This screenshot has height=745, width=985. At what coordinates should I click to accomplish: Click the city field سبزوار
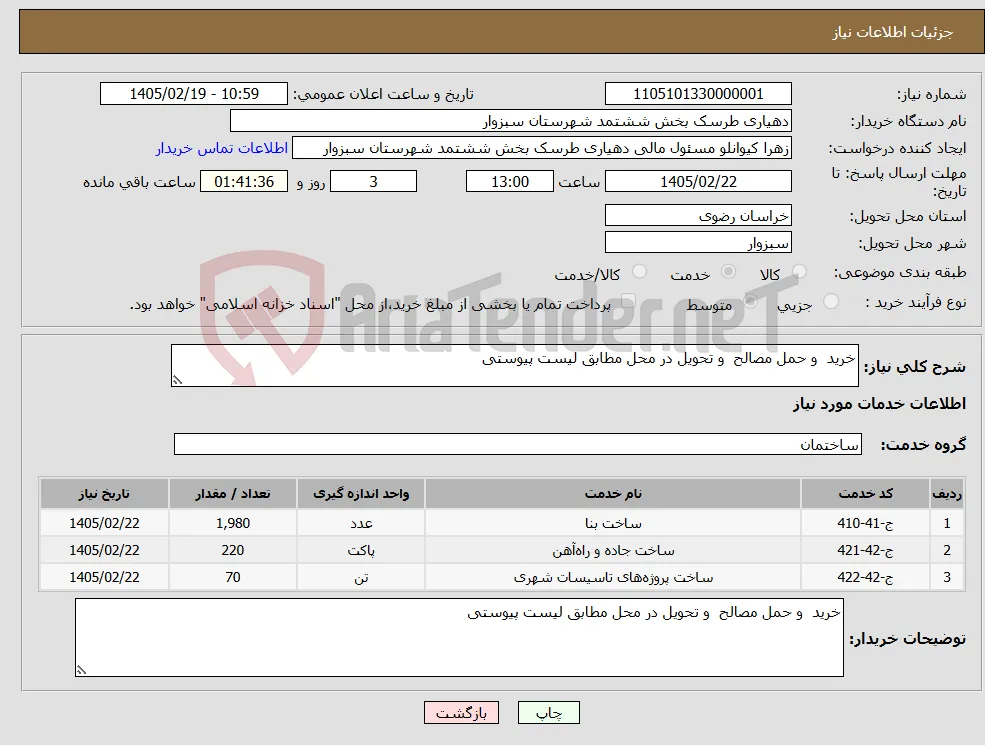point(698,242)
